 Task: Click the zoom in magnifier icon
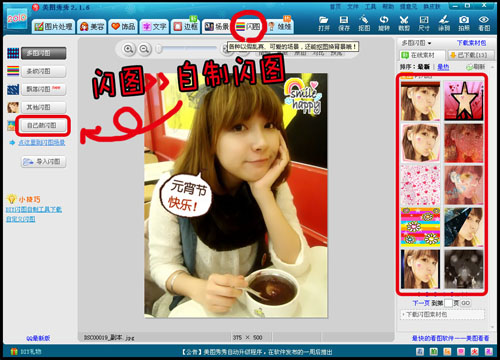128,49
